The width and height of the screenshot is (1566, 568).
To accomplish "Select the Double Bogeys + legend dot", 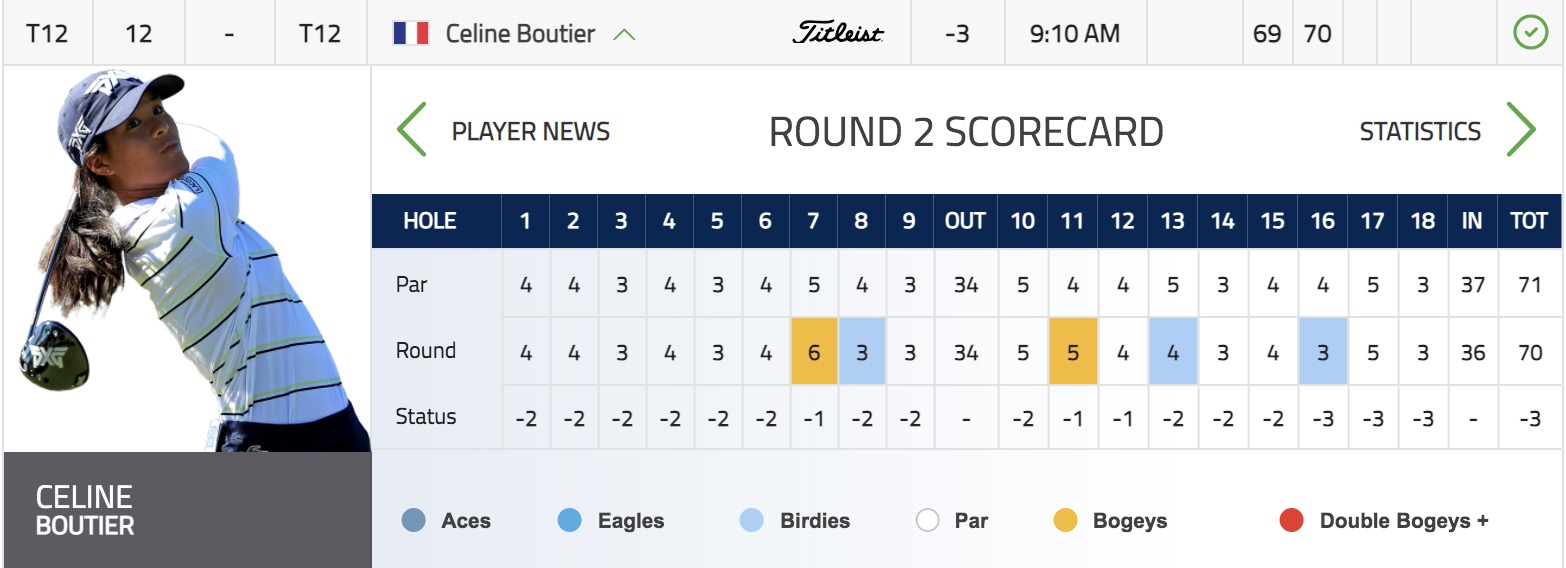I will coord(1292,520).
